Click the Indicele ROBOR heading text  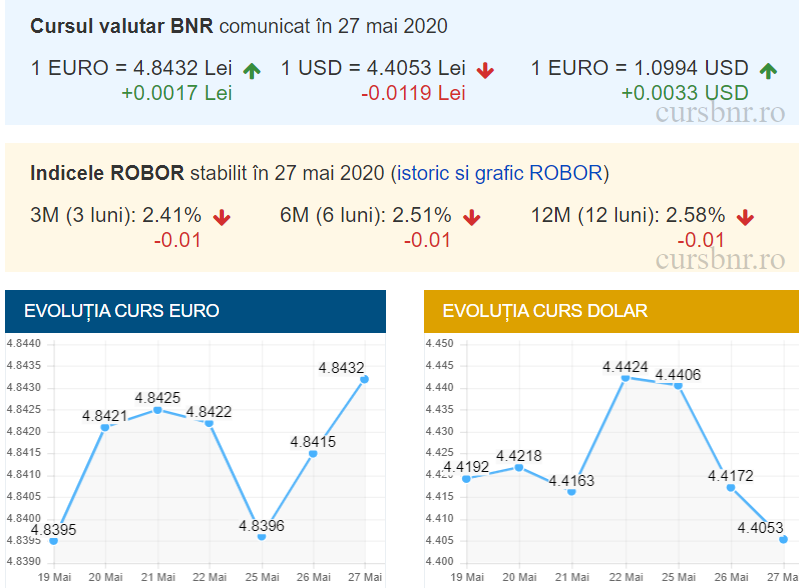108,173
